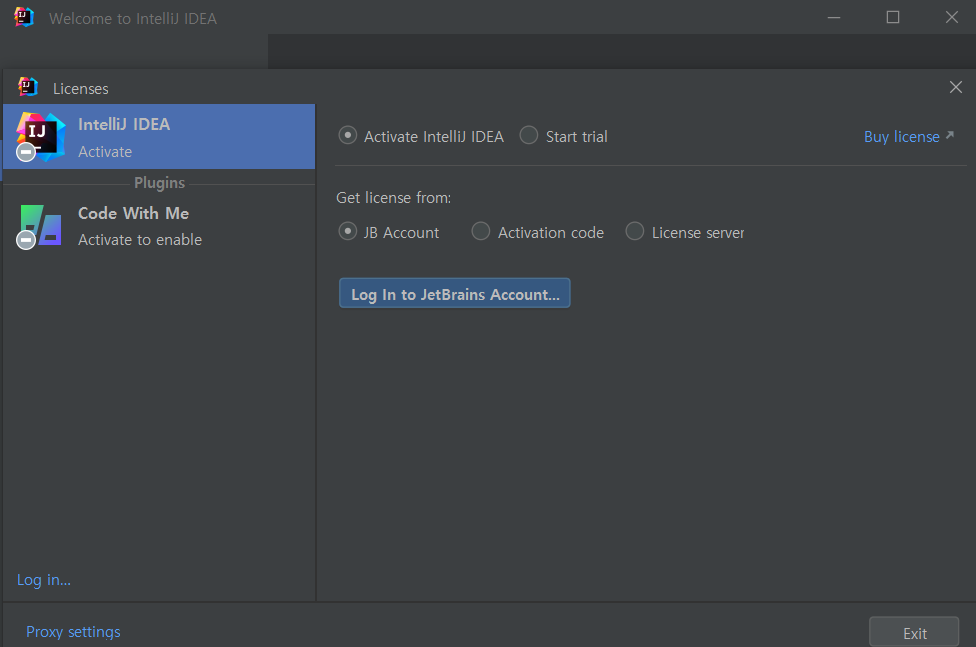
Task: Select Code With Me plugin entry
Action: pyautogui.click(x=159, y=226)
